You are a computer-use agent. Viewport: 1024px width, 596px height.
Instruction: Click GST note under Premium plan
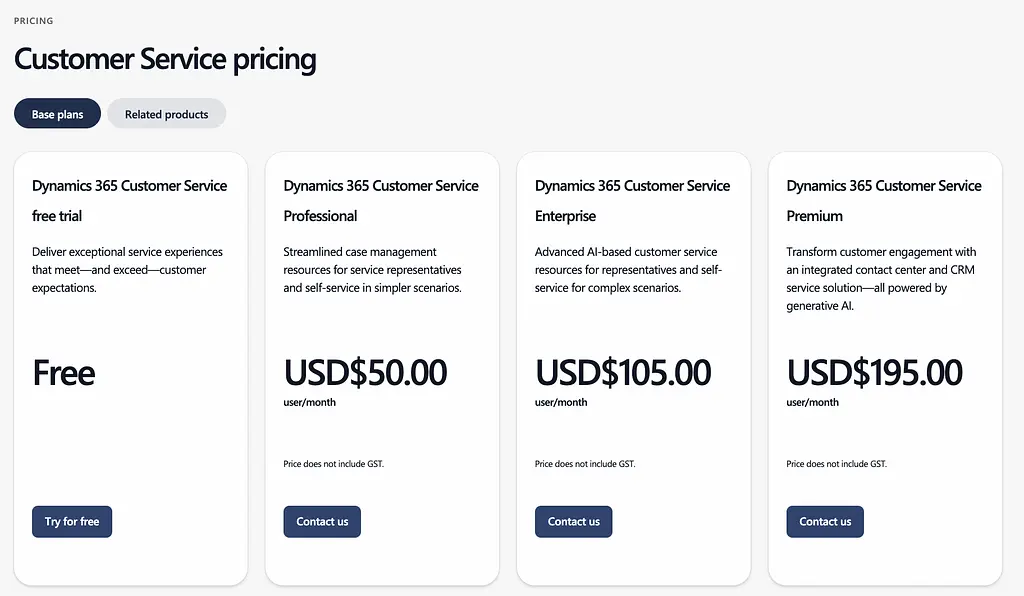[x=836, y=464]
